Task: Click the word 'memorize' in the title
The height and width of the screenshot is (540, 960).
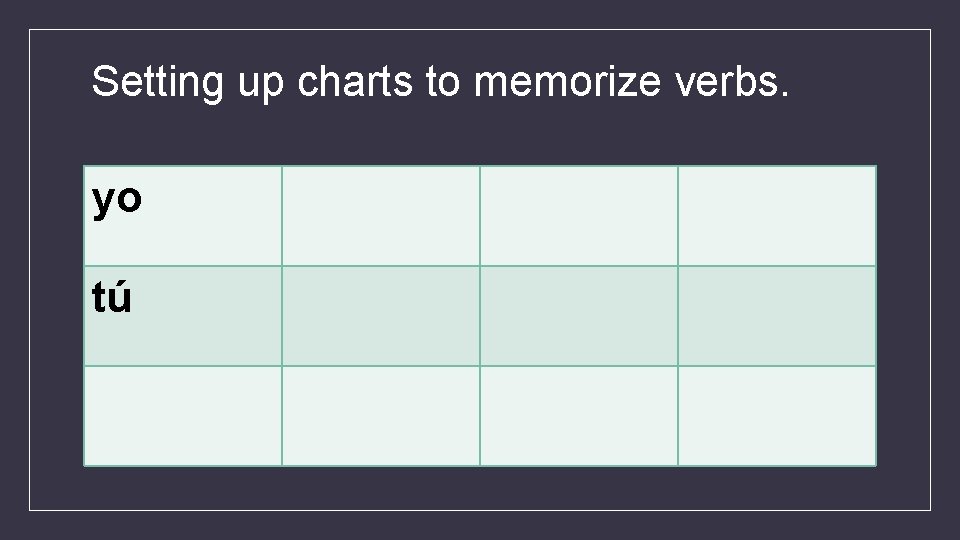Action: point(568,81)
